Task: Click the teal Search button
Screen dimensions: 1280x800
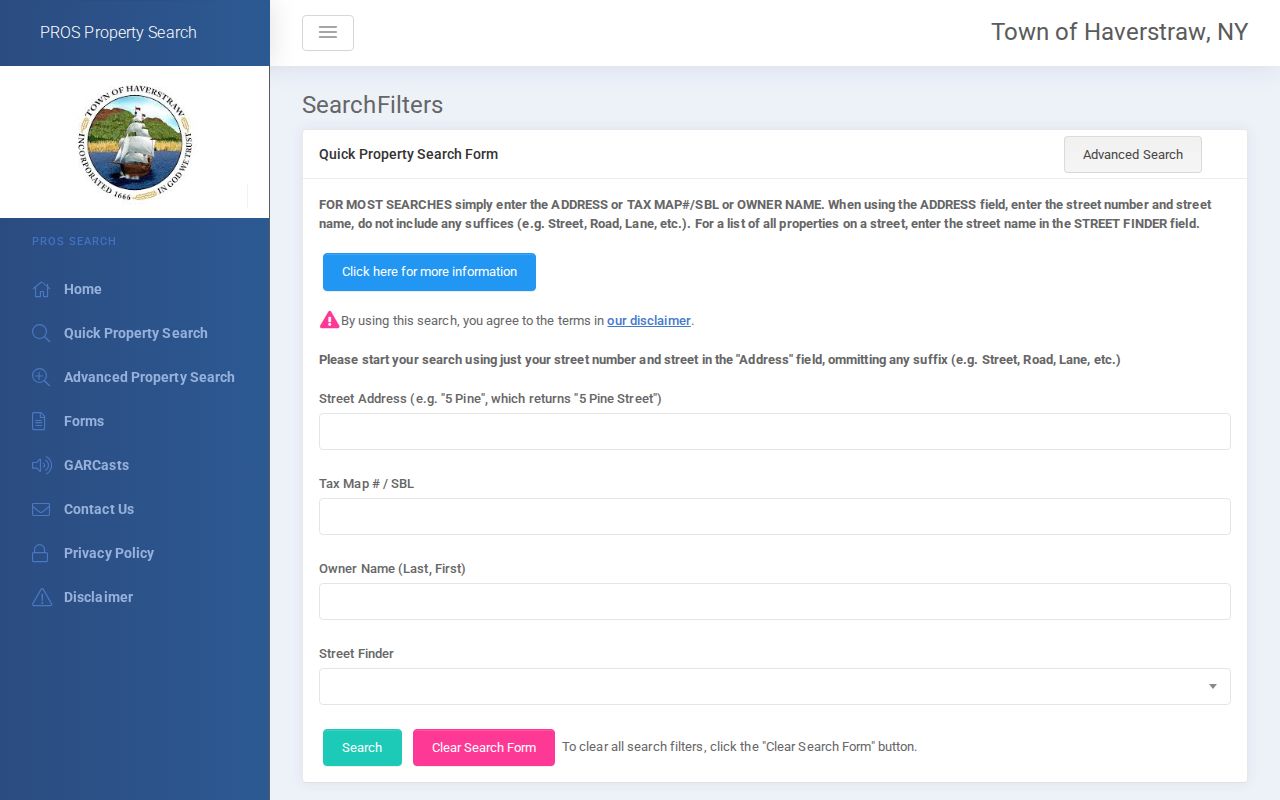Action: (x=362, y=747)
